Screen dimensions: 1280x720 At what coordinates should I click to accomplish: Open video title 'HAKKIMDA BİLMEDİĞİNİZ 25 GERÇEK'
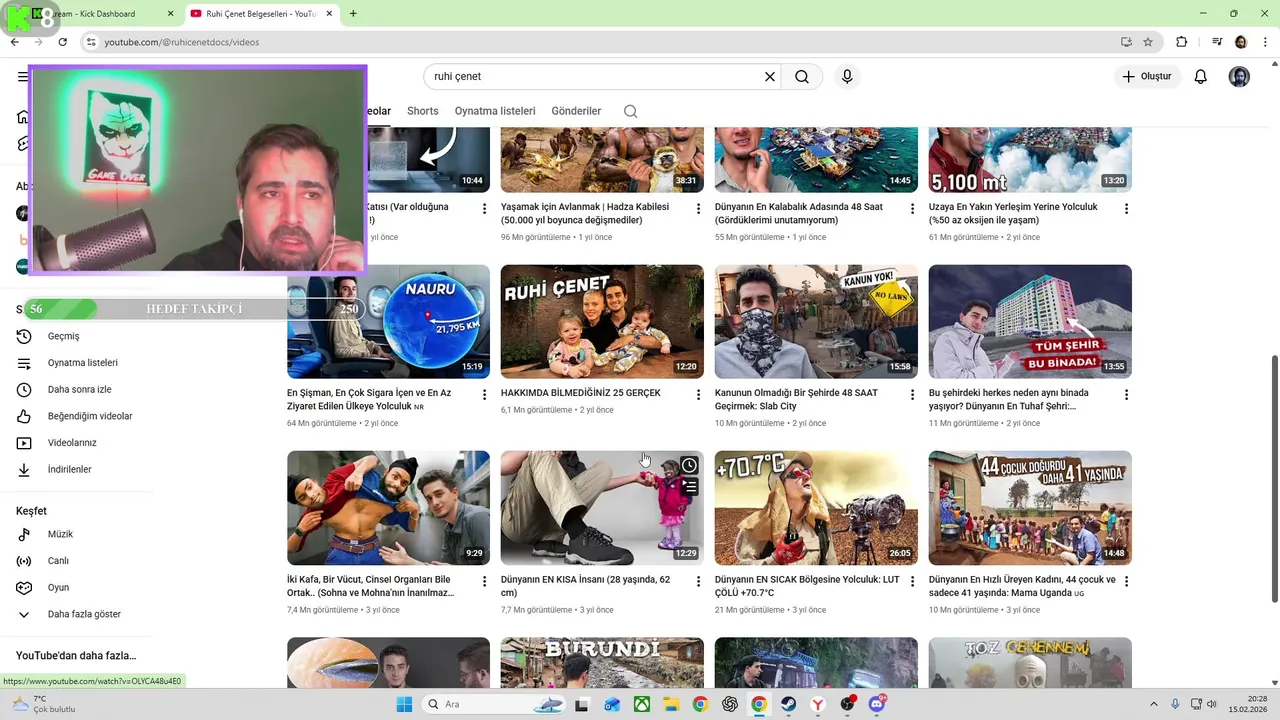click(581, 393)
